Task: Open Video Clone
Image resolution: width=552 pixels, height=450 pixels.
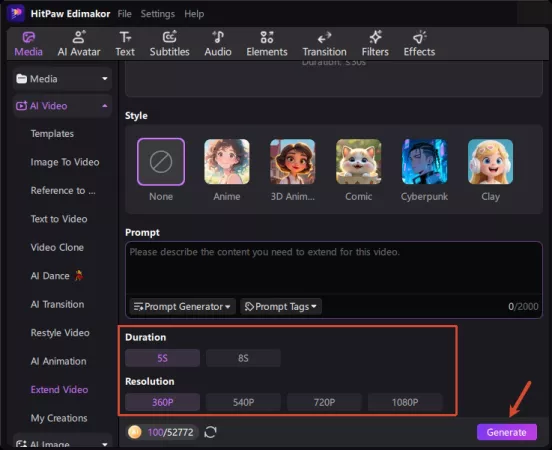Action: 57,247
